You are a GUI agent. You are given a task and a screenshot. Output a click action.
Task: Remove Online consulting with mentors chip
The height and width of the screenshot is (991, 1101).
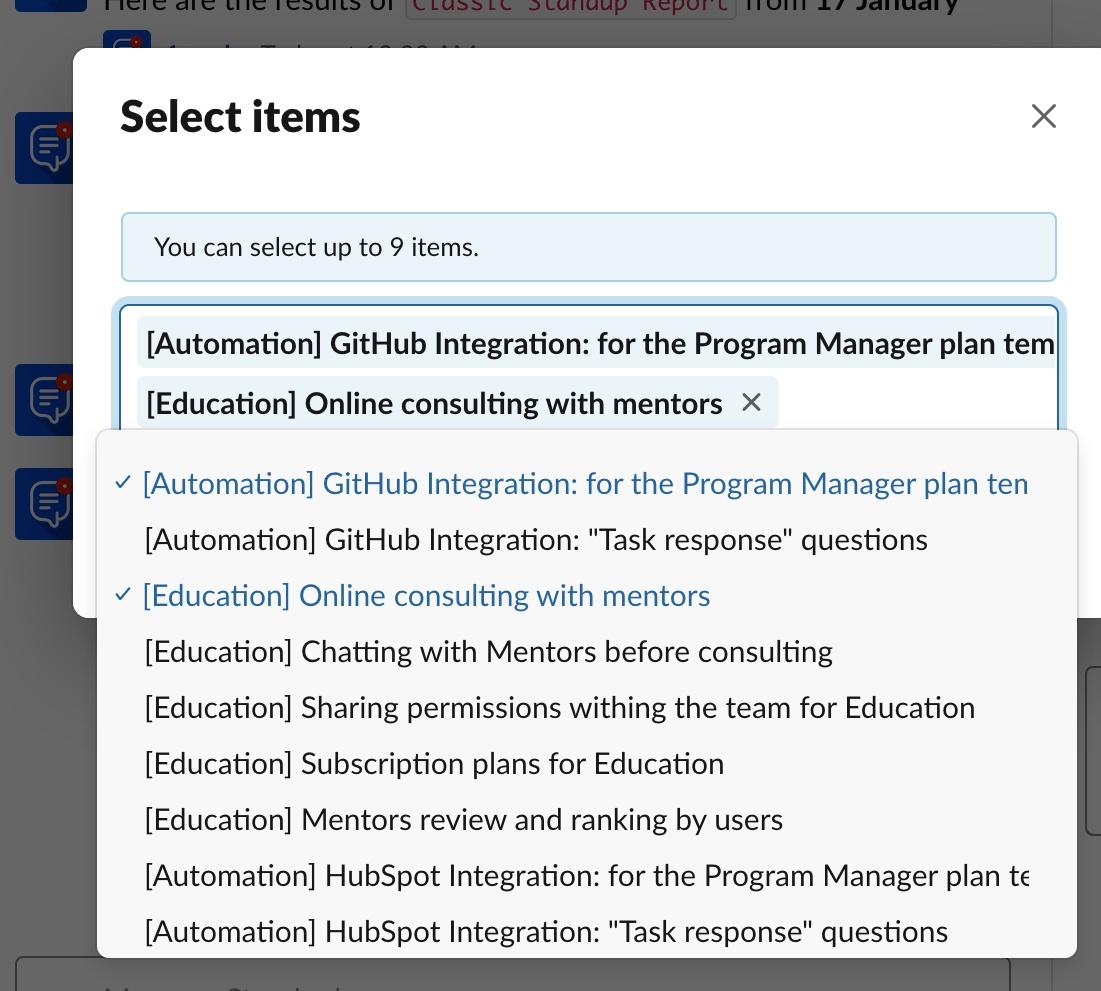click(751, 403)
